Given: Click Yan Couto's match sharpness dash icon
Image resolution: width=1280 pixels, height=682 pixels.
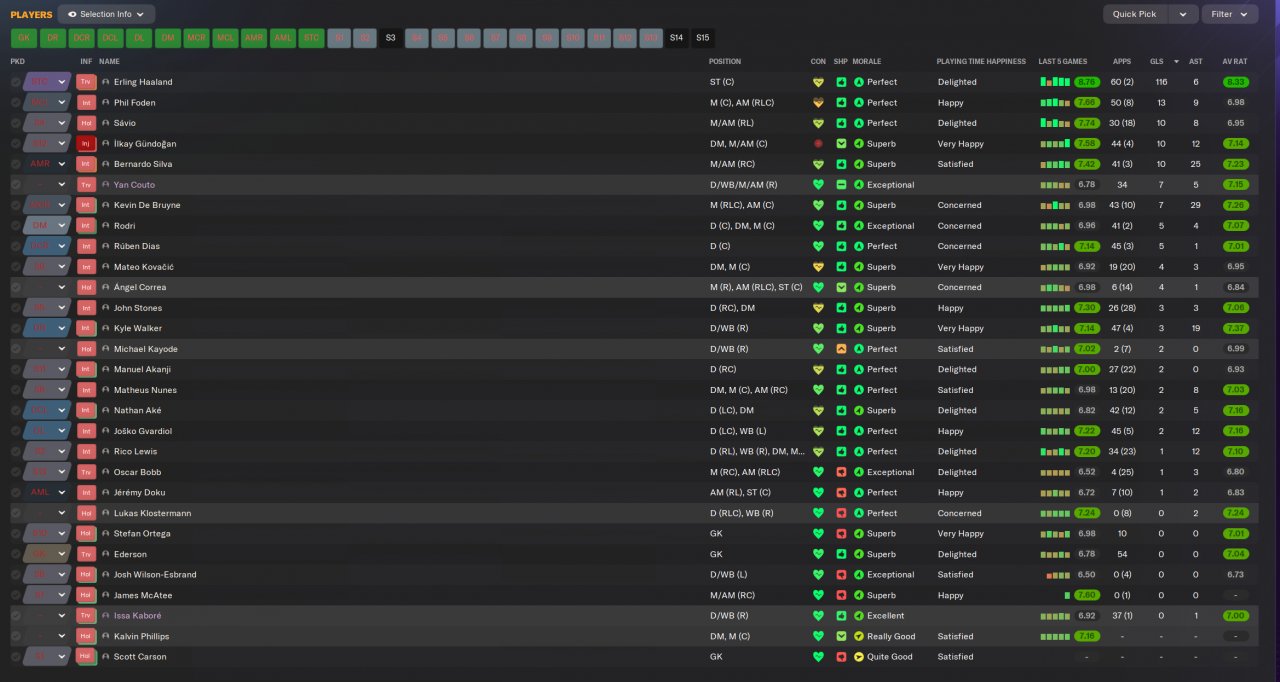Looking at the screenshot, I should 841,185.
